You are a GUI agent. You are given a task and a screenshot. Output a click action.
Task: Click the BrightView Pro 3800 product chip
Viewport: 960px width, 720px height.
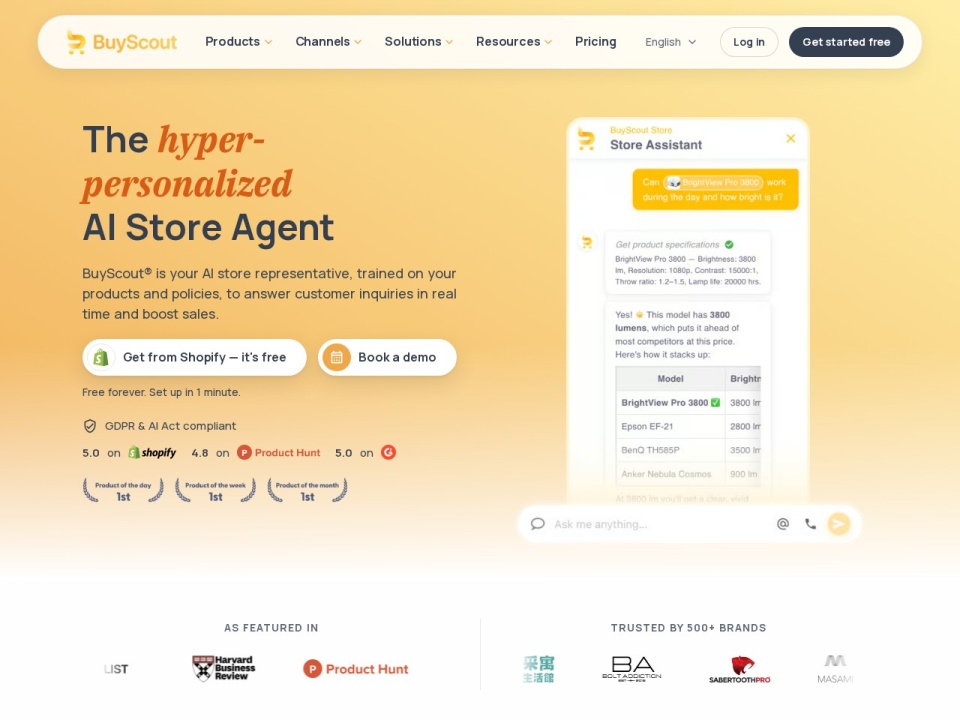pyautogui.click(x=714, y=182)
